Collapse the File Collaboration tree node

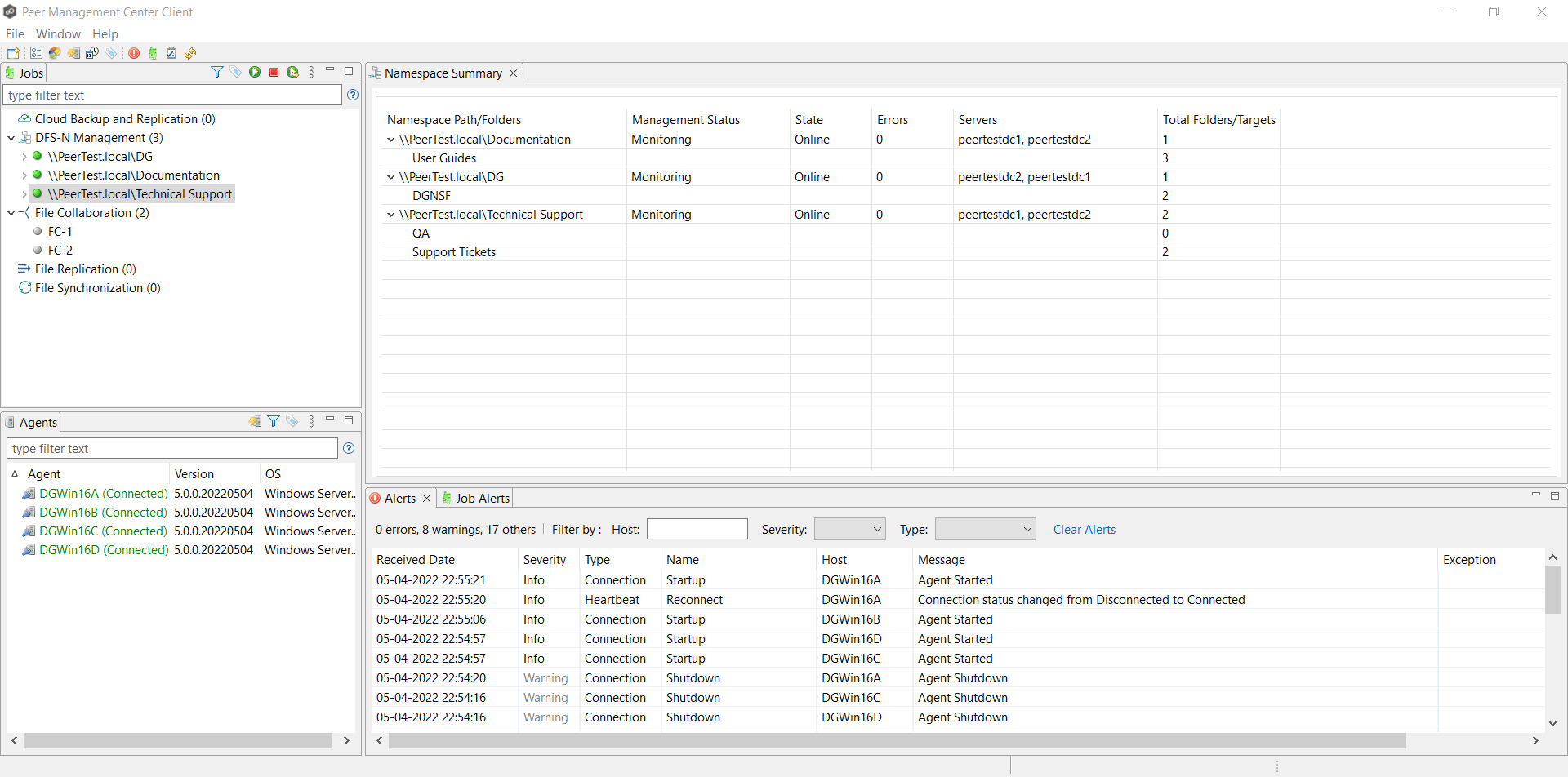click(x=11, y=213)
